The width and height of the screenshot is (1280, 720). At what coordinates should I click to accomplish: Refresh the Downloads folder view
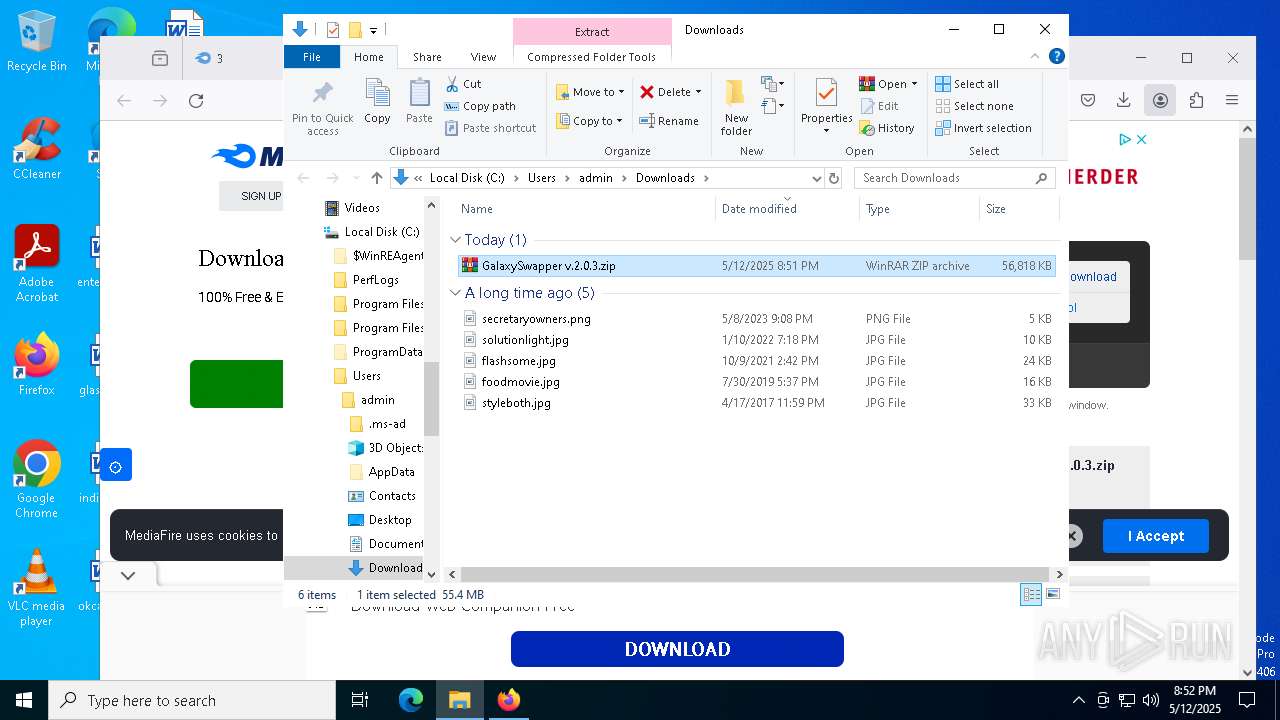[x=834, y=178]
